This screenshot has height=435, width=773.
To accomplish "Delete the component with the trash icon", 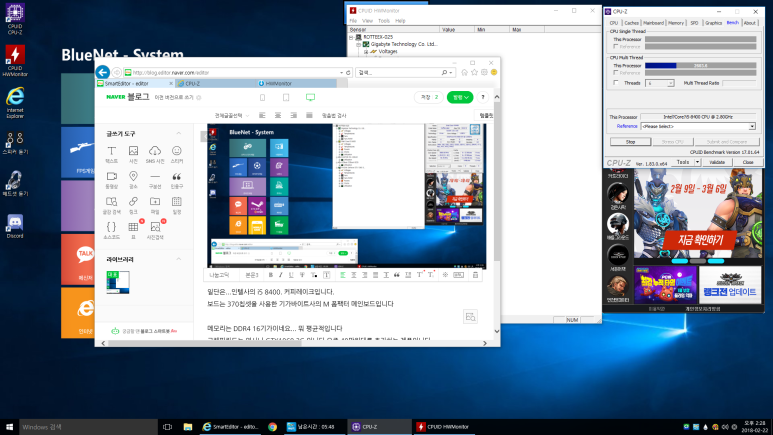I will (x=475, y=275).
